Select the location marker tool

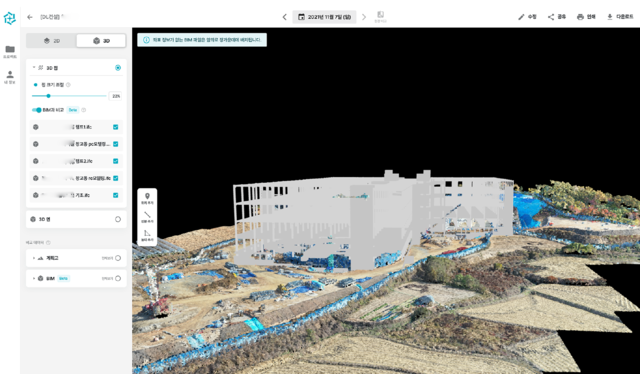[147, 196]
